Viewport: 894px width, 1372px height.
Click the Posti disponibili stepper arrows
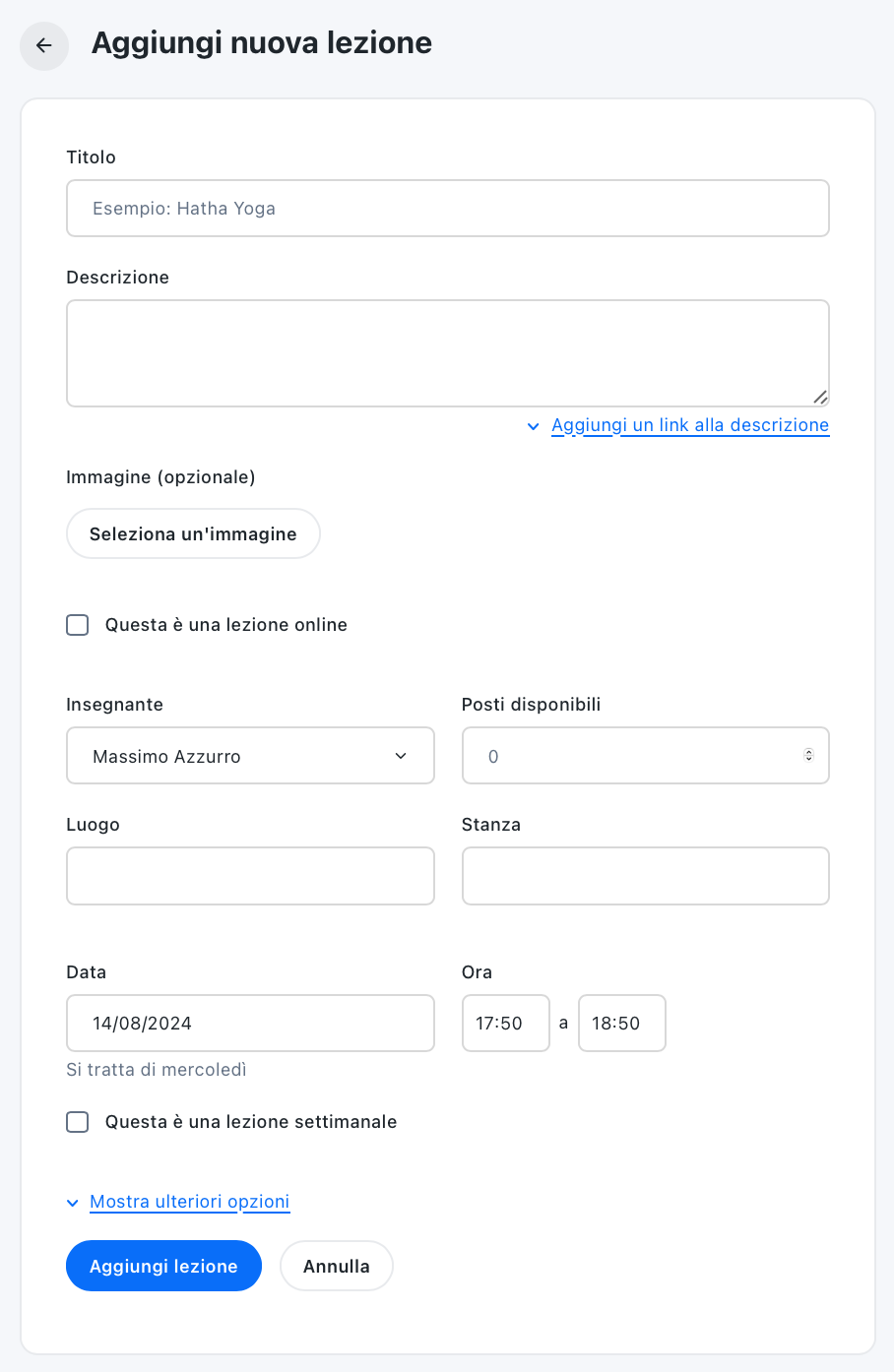click(x=809, y=756)
